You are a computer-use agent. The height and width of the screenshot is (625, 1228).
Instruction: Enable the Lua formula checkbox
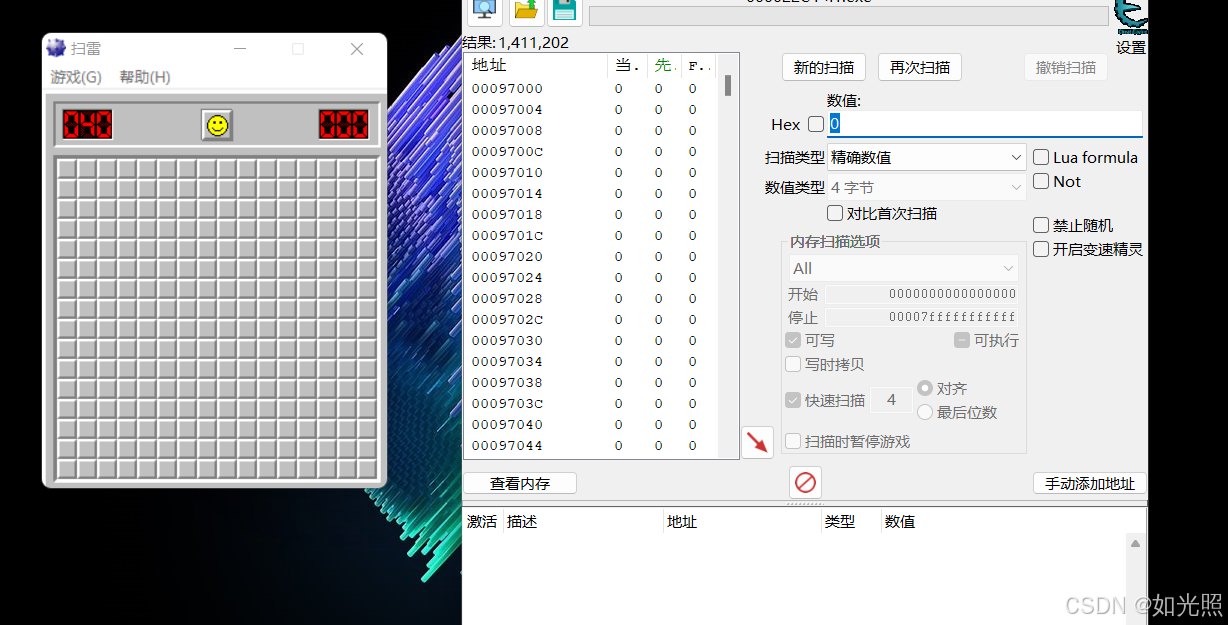pyautogui.click(x=1041, y=157)
